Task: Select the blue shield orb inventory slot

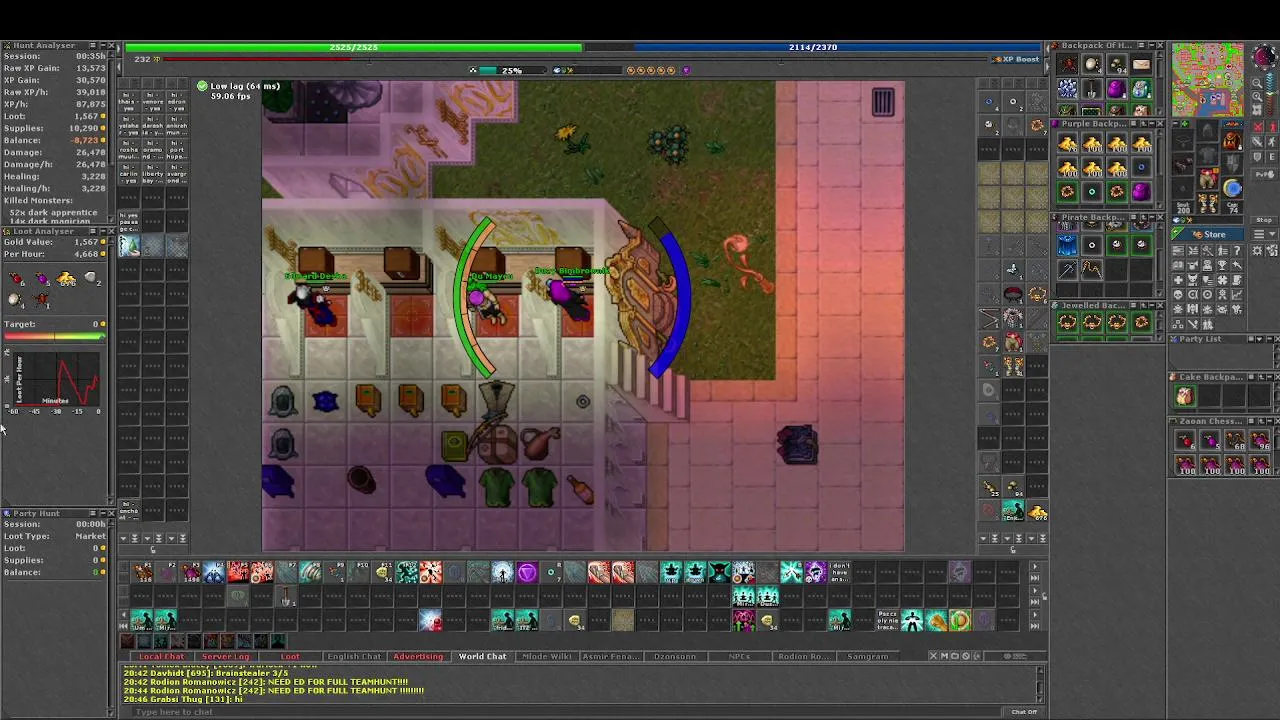Action: (1232, 187)
